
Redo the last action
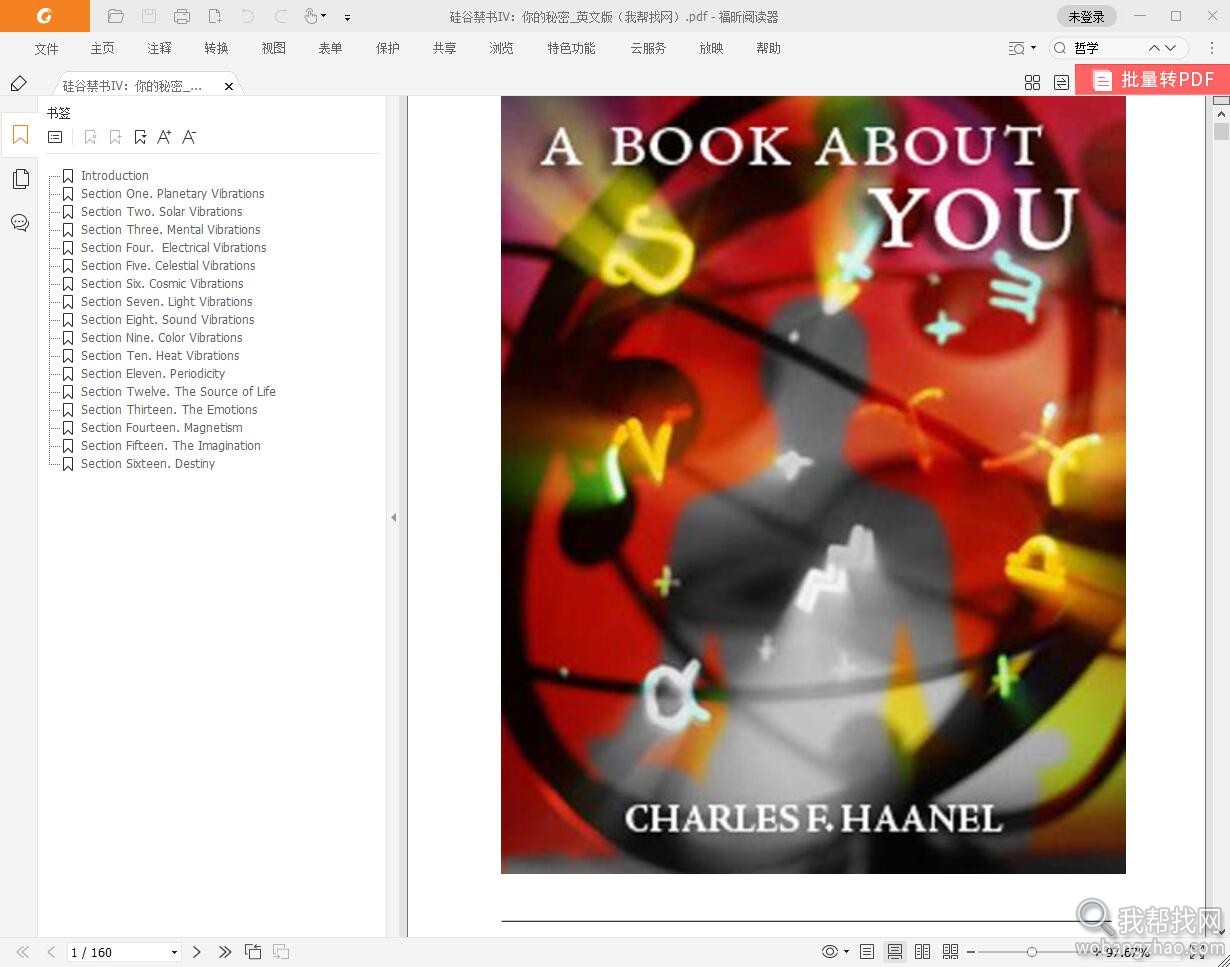click(281, 16)
